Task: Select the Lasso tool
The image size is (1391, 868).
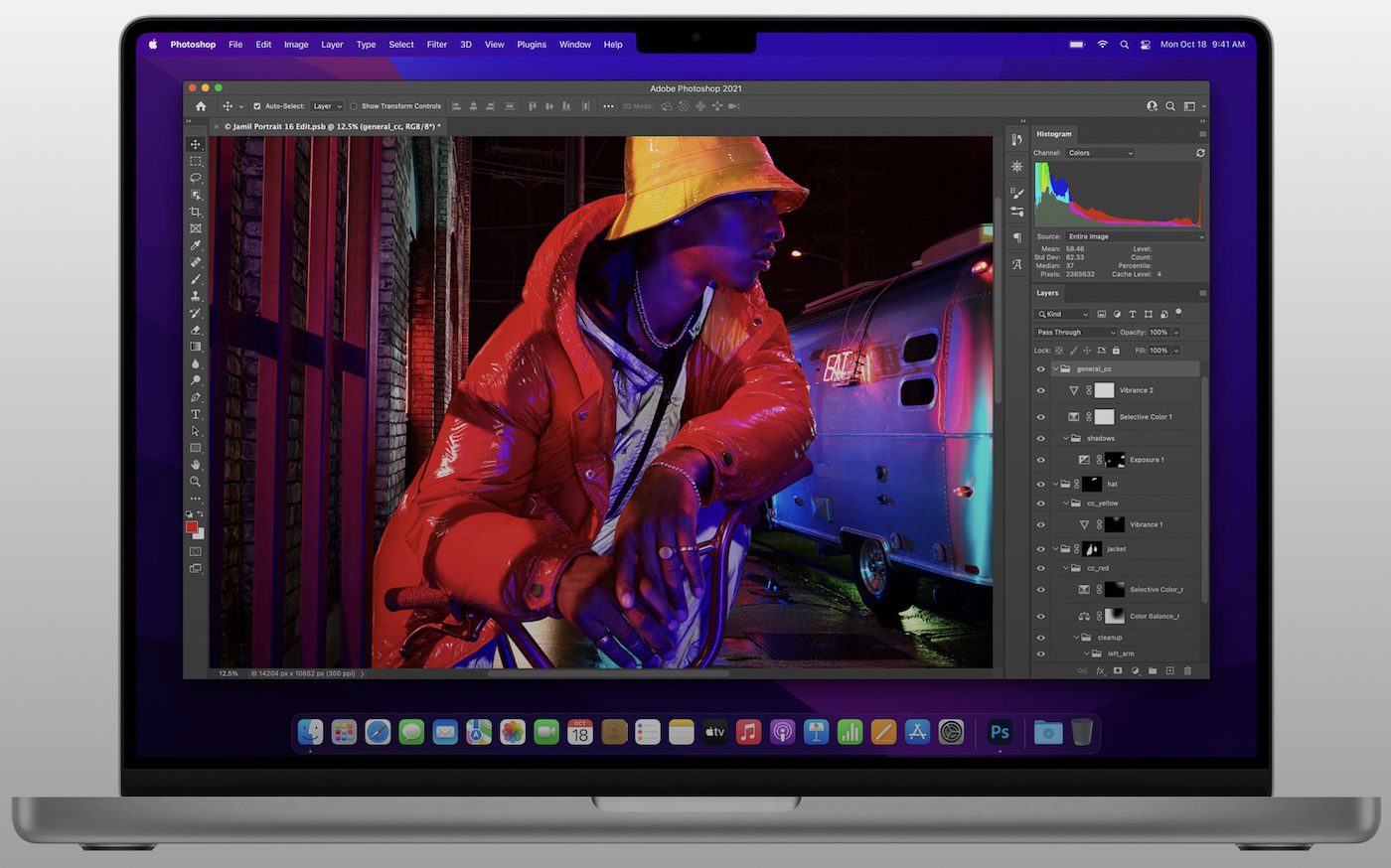Action: [196, 178]
